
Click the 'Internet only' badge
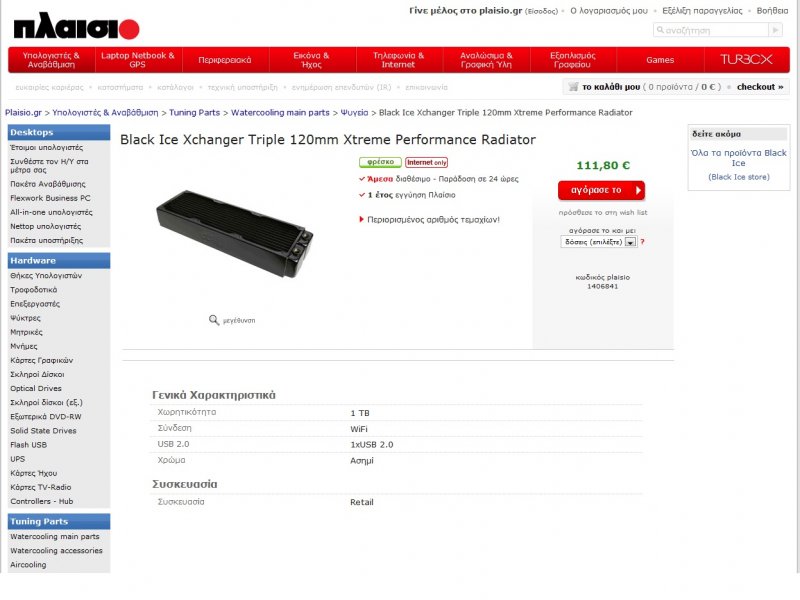427,162
